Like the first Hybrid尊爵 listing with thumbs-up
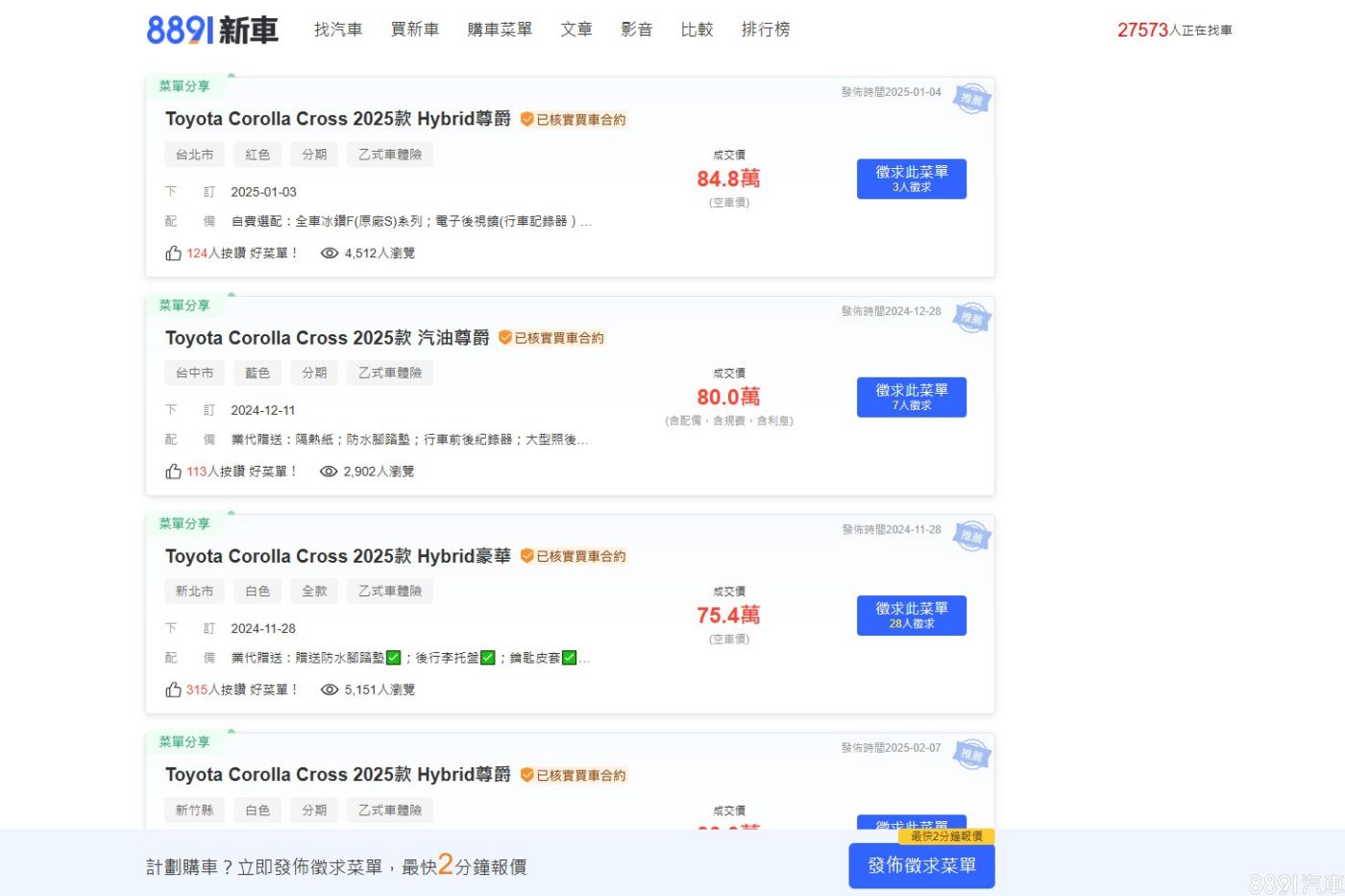Image resolution: width=1345 pixels, height=896 pixels. point(173,254)
